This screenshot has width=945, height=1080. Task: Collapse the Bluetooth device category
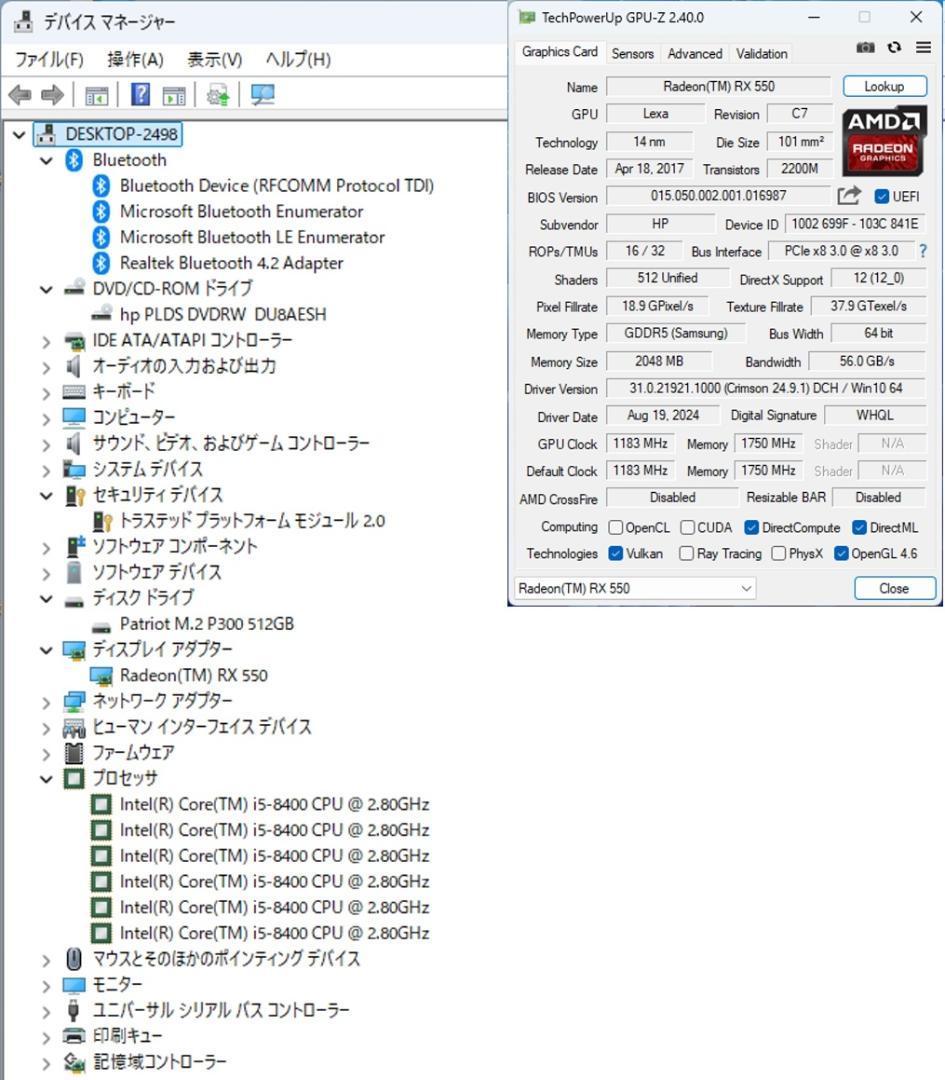pos(45,160)
